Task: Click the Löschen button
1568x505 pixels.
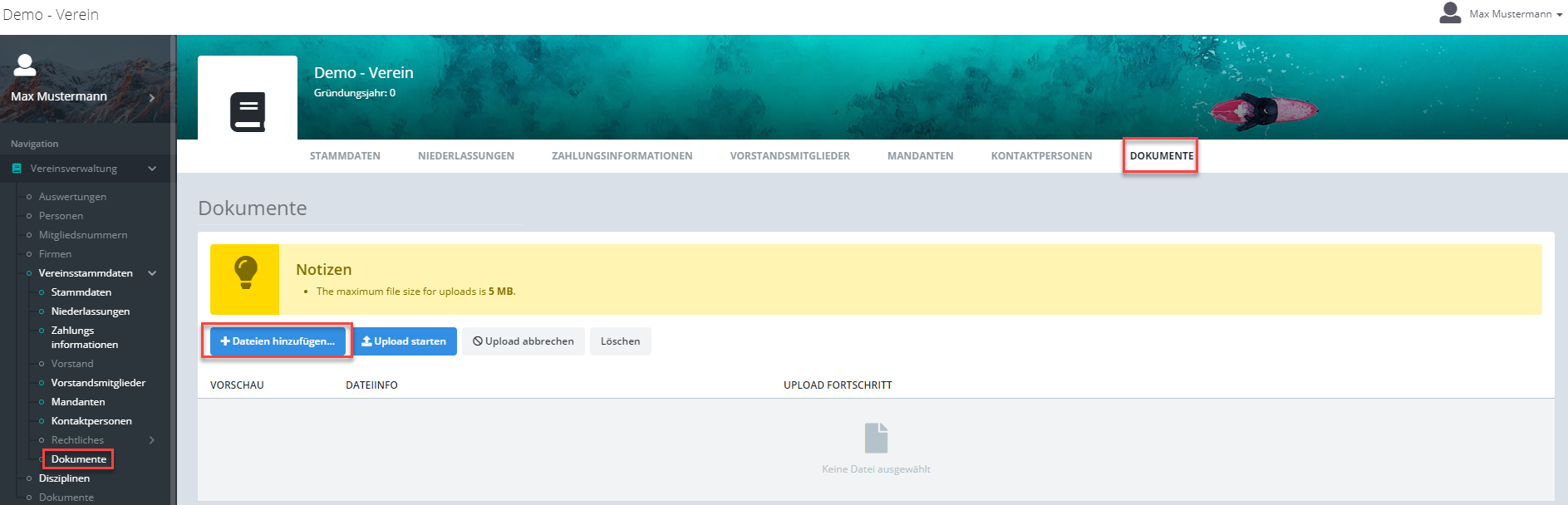Action: (x=621, y=341)
